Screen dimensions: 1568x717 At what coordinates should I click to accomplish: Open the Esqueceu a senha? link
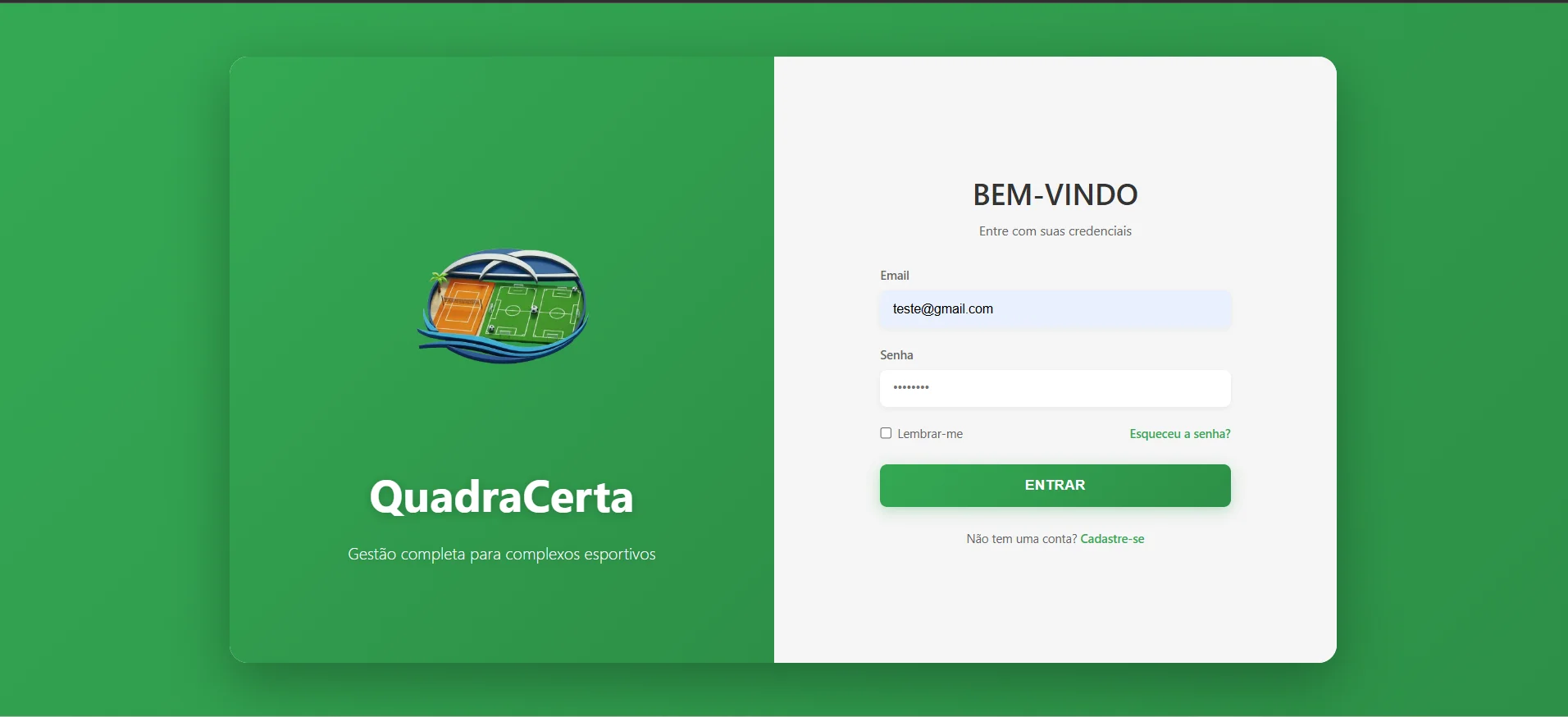1180,434
